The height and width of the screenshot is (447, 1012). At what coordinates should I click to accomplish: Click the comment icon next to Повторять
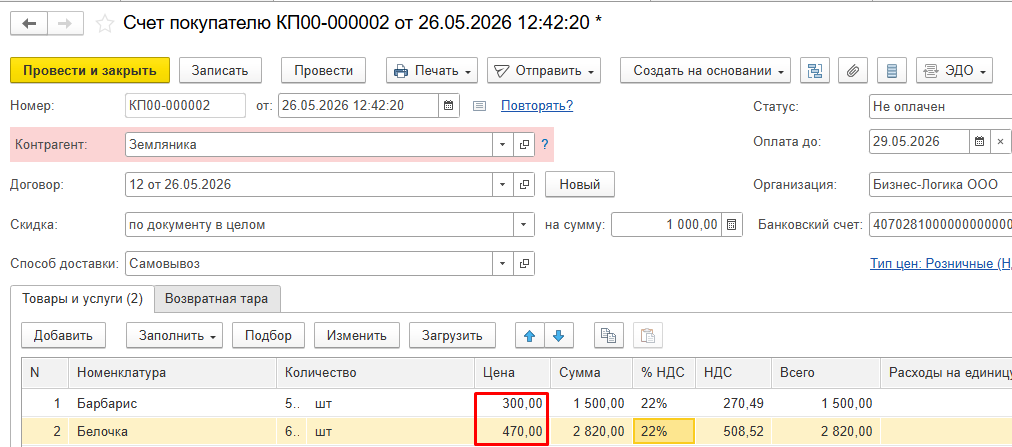[479, 106]
